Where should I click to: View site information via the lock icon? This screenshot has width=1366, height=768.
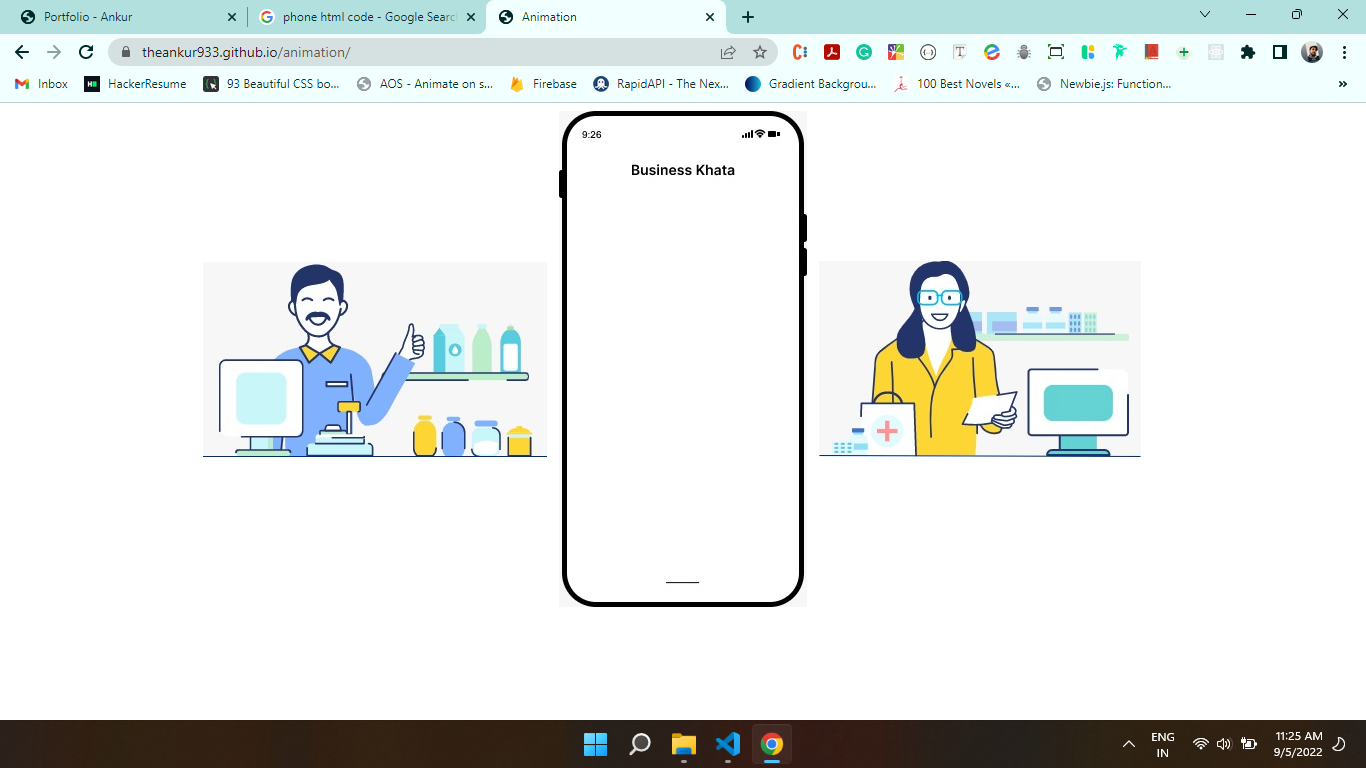pyautogui.click(x=126, y=52)
